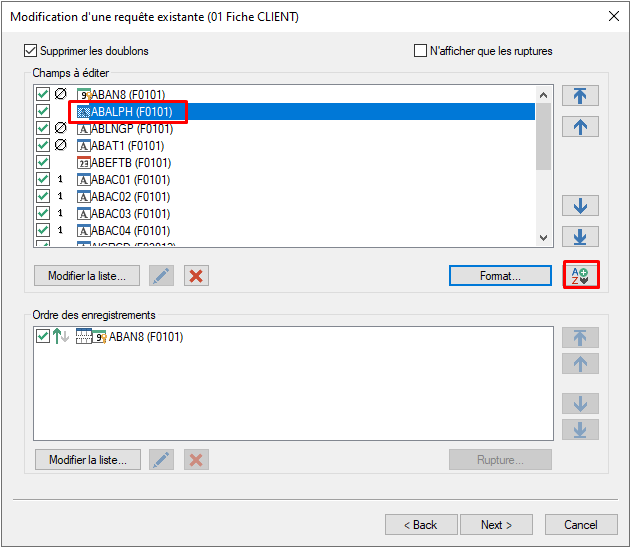Click the grid icon in ABAN8 sort row
This screenshot has height=548, width=631.
tap(84, 336)
